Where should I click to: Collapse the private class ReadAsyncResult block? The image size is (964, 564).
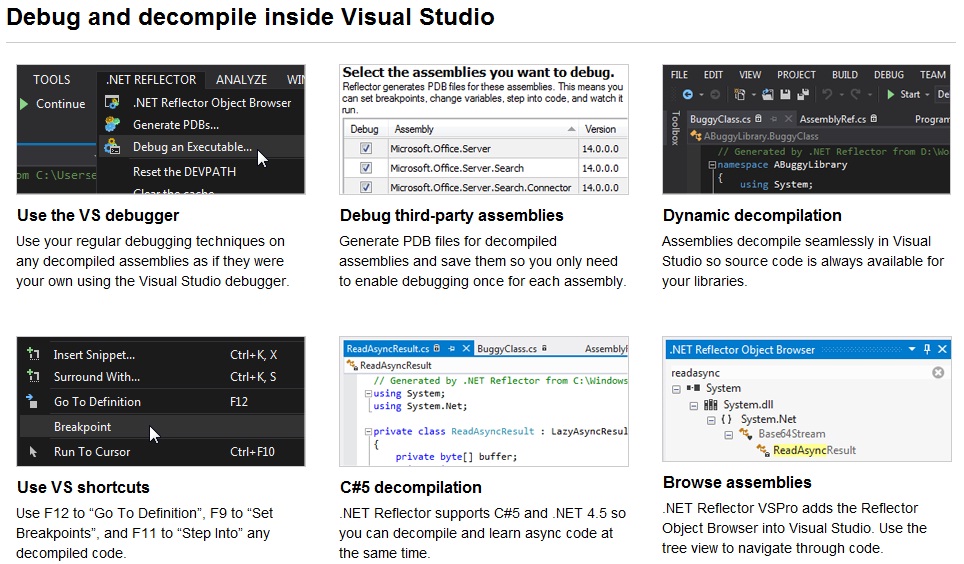[x=368, y=431]
